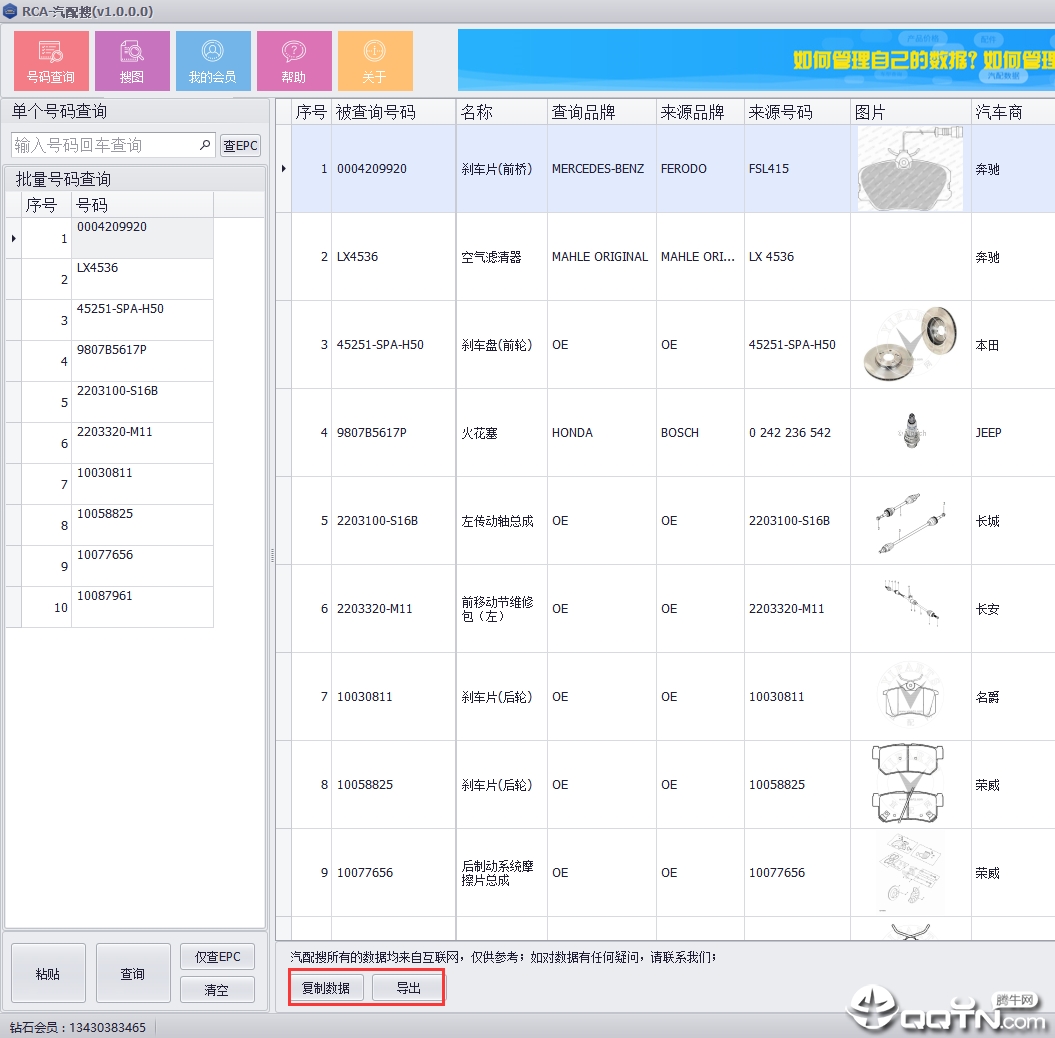Select batch list entry 10077656
The width and height of the screenshot is (1055, 1038).
[x=143, y=566]
